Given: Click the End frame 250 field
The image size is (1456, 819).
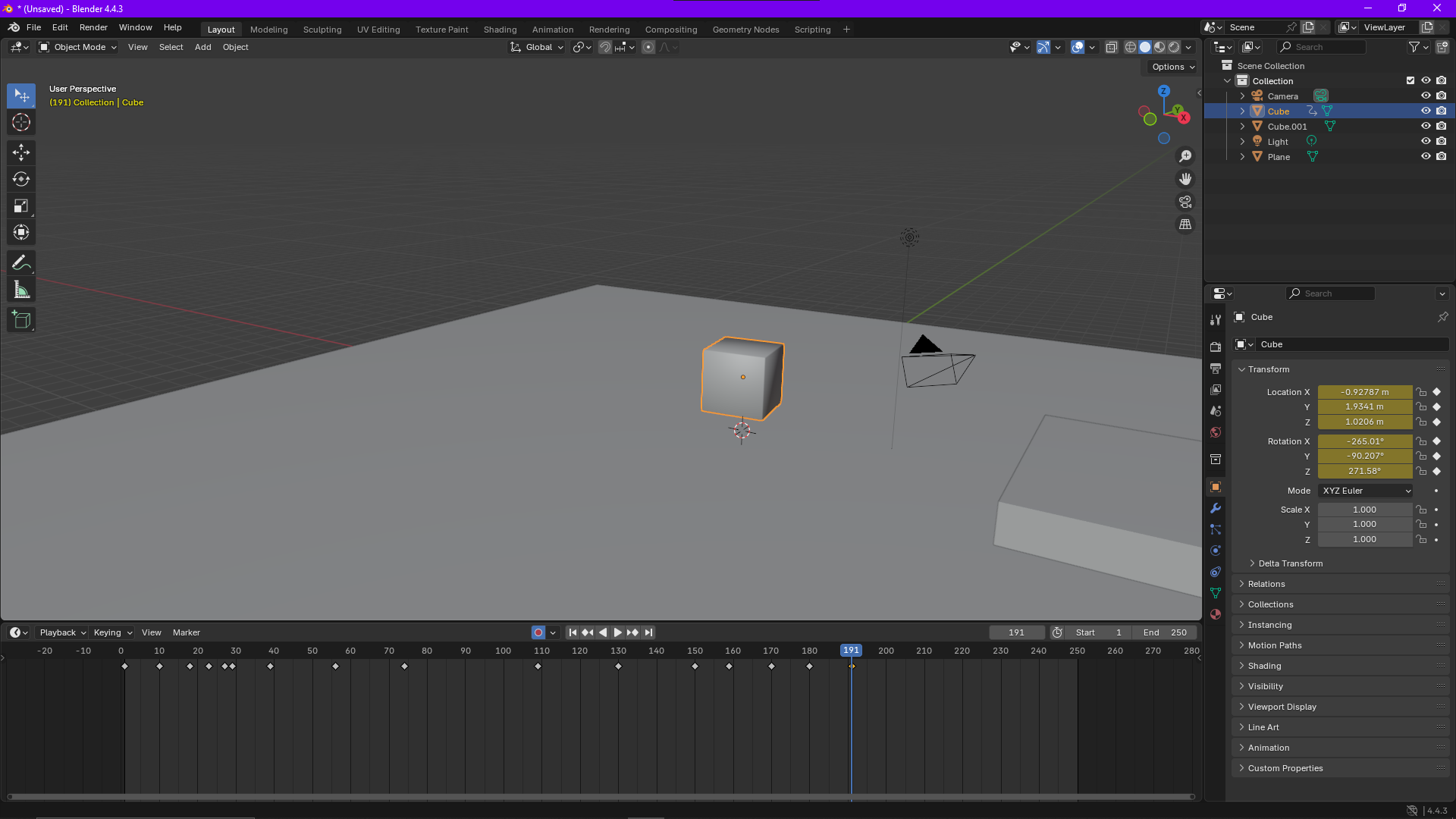Looking at the screenshot, I should (x=1165, y=632).
